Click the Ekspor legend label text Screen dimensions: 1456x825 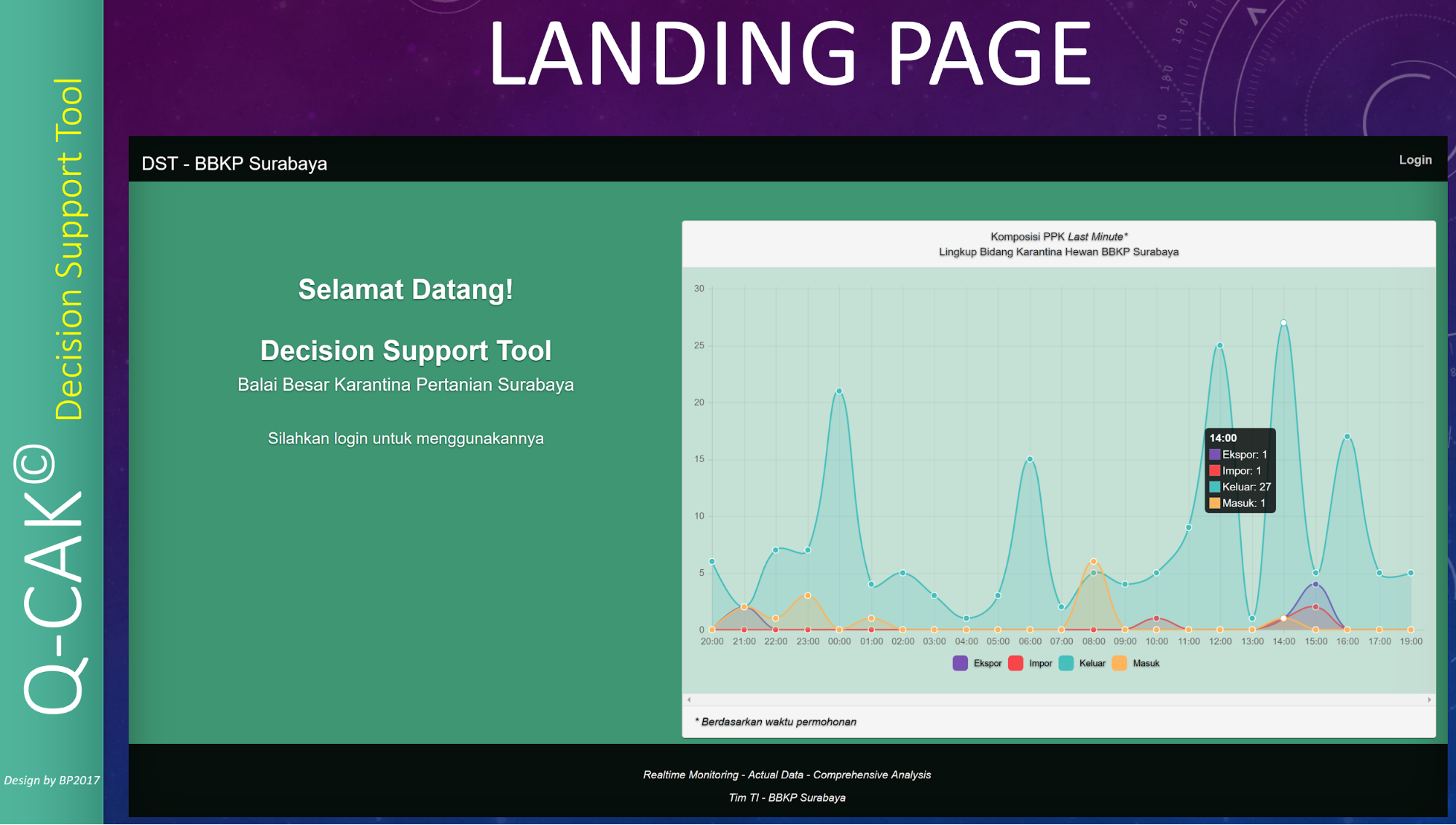[x=987, y=663]
